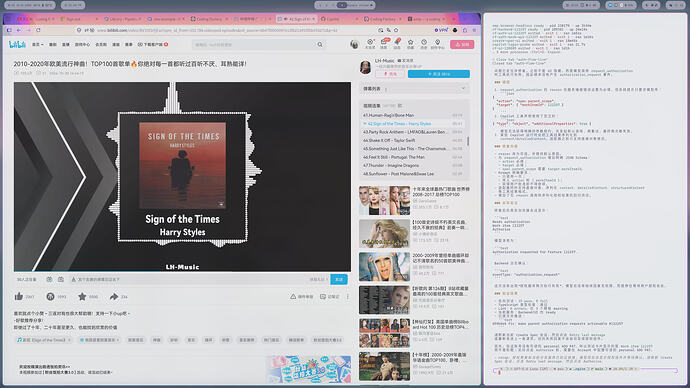The image size is (690, 388).
Task: Toggle the playlist view switch next to episode count
Action: pyautogui.click(x=400, y=106)
